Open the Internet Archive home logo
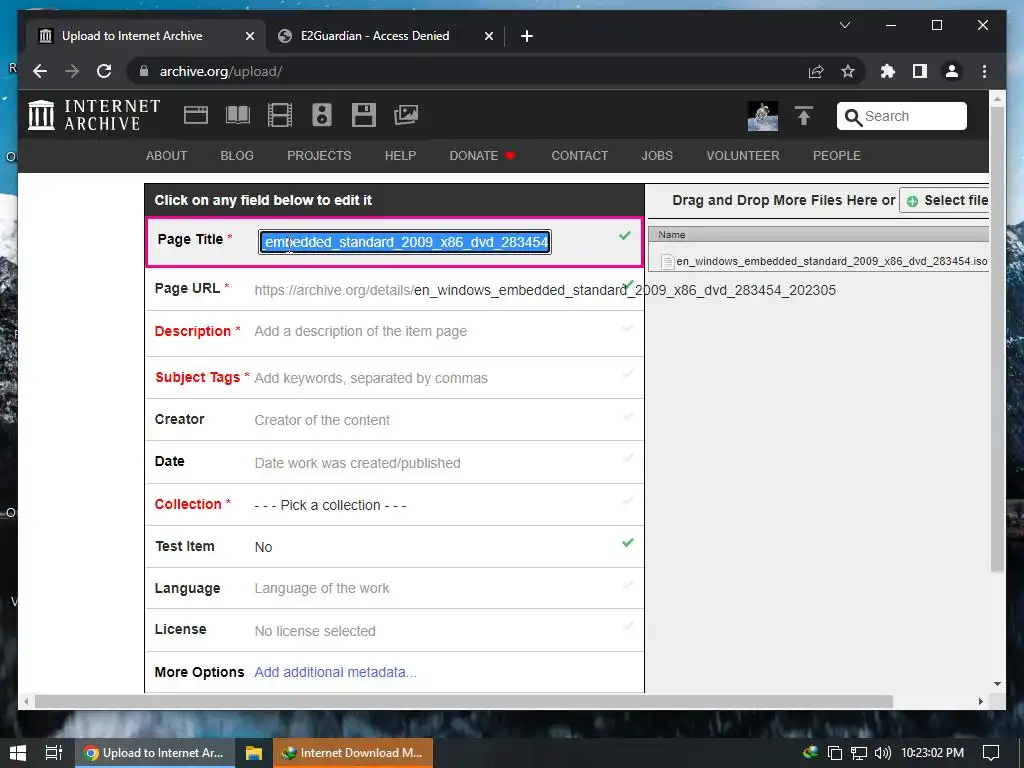Screen dimensions: 1024x768 (94, 115)
